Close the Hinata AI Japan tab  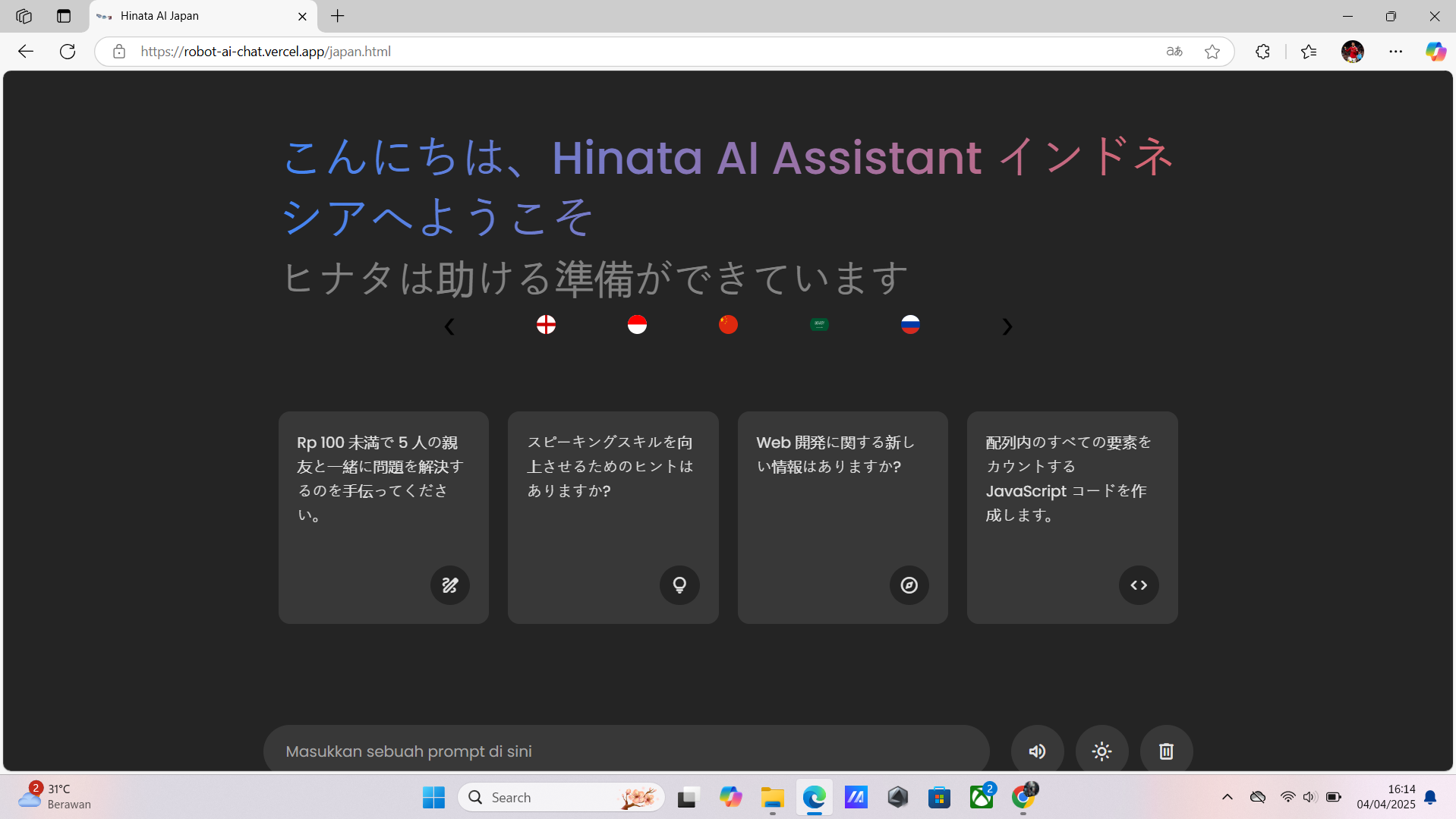[x=302, y=16]
